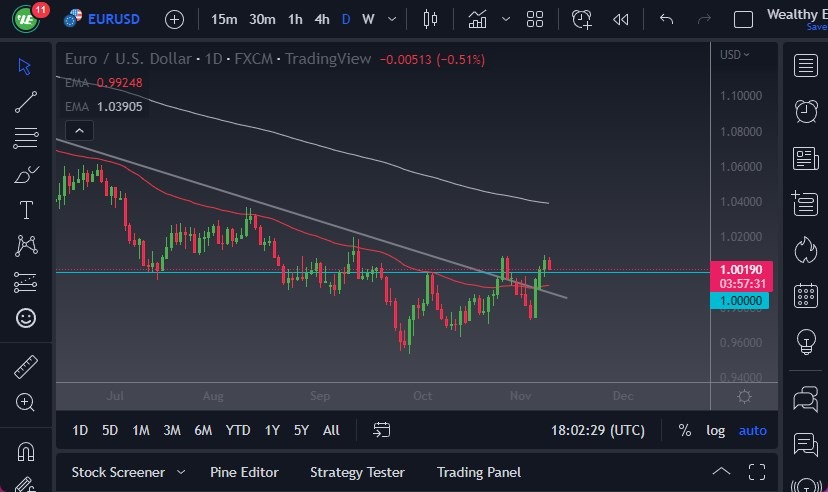Set the range to YTD
Image resolution: width=828 pixels, height=492 pixels.
(x=238, y=430)
